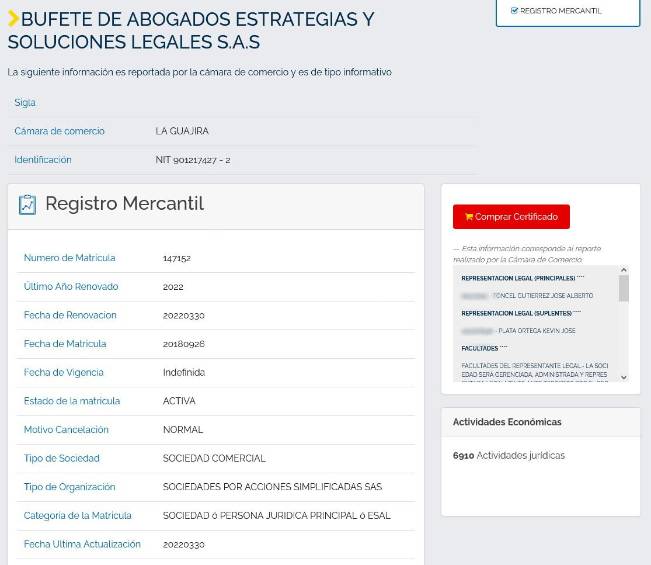The height and width of the screenshot is (565, 651).
Task: Click the Actividades Económicas heading
Action: point(507,422)
